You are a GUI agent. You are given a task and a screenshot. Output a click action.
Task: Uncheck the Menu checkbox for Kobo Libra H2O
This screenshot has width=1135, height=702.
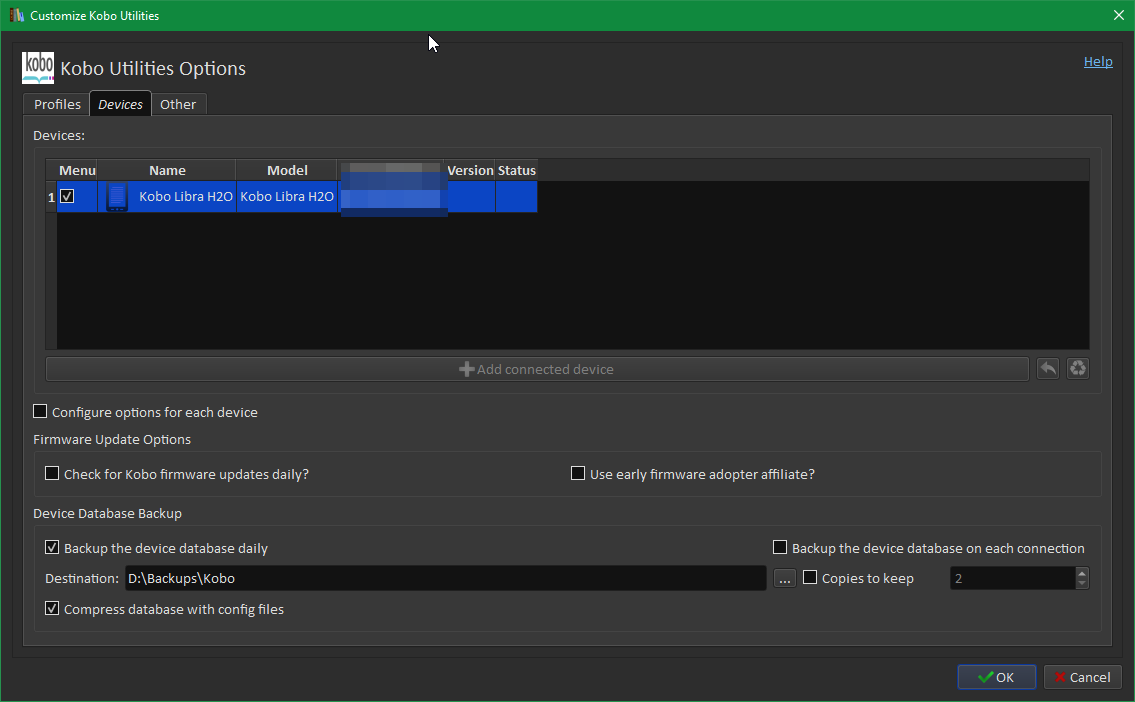pyautogui.click(x=67, y=196)
